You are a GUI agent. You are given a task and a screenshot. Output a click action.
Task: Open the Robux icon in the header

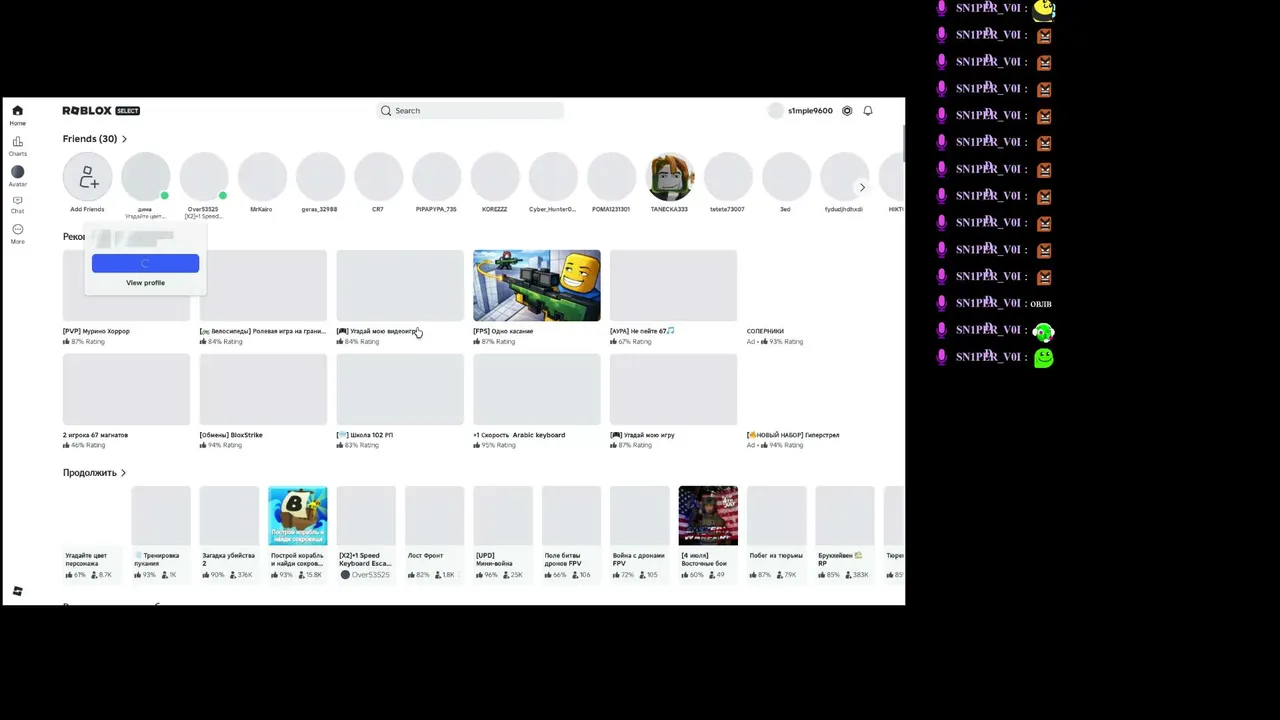point(847,111)
